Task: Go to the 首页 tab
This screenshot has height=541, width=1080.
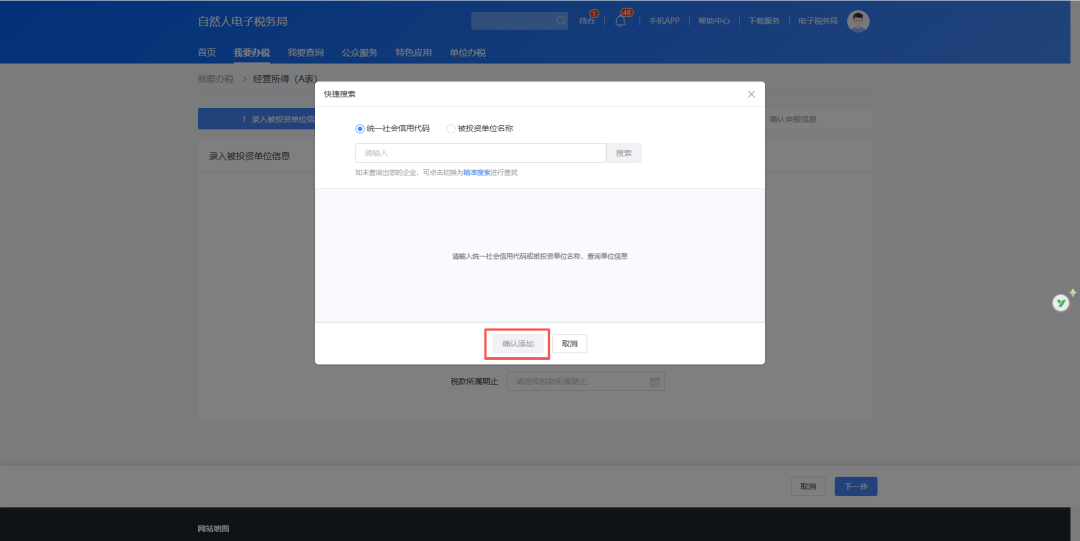Action: coord(207,52)
